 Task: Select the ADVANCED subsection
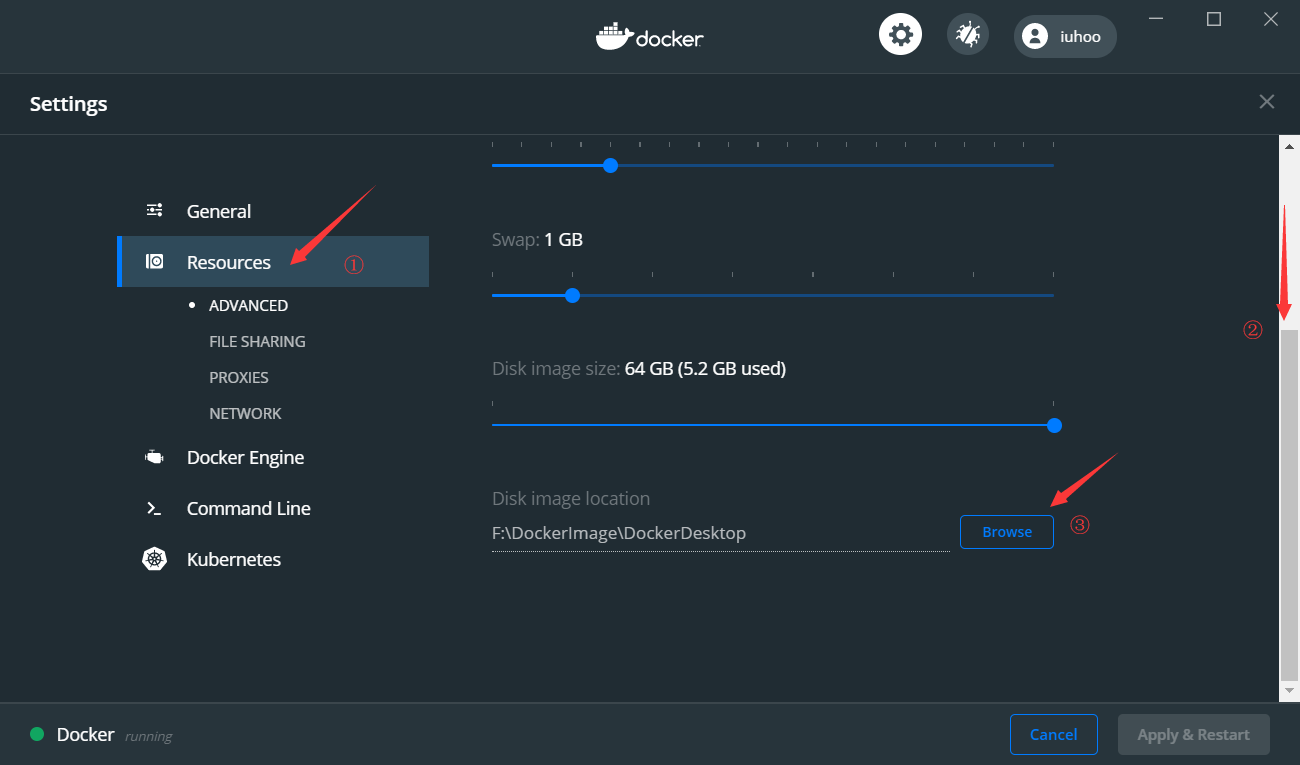tap(248, 305)
